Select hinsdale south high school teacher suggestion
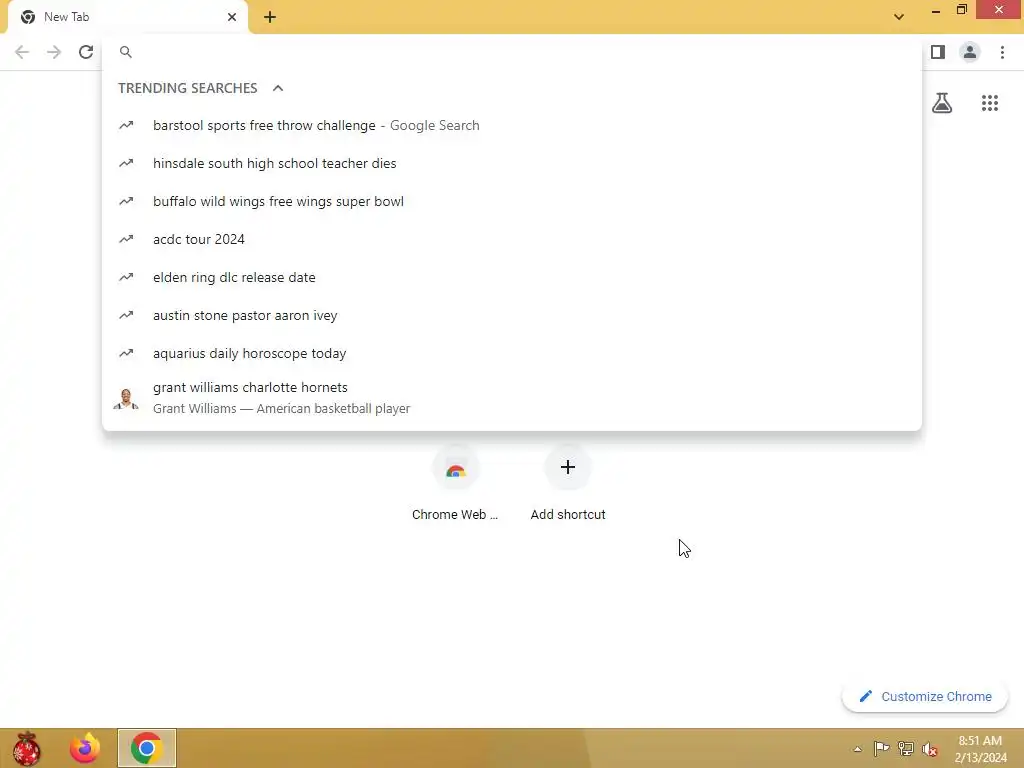 [x=512, y=163]
